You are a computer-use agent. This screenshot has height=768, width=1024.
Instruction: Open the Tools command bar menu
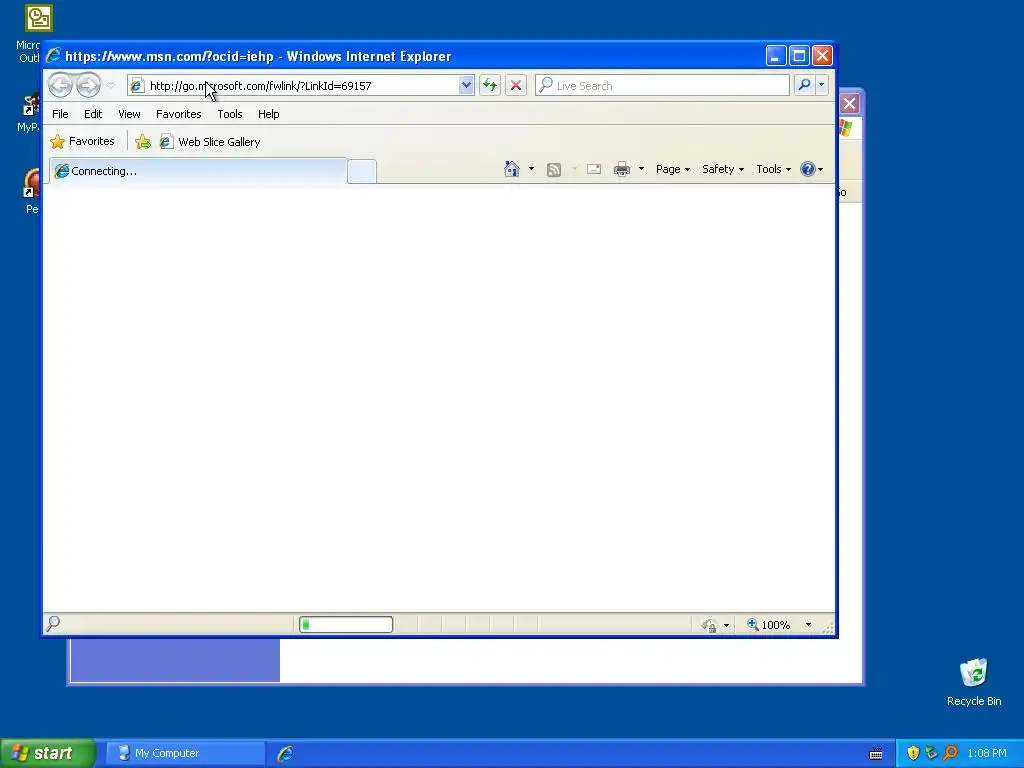click(x=773, y=169)
